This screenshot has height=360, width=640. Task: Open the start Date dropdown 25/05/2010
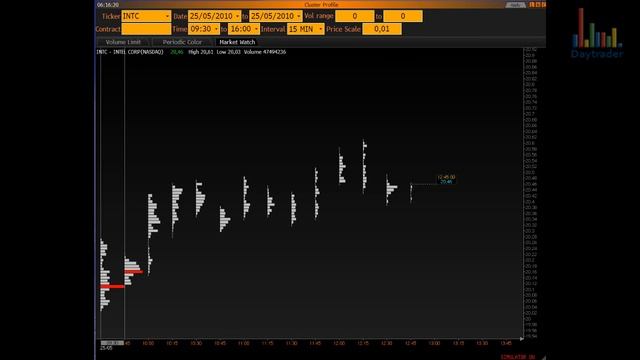coord(214,16)
